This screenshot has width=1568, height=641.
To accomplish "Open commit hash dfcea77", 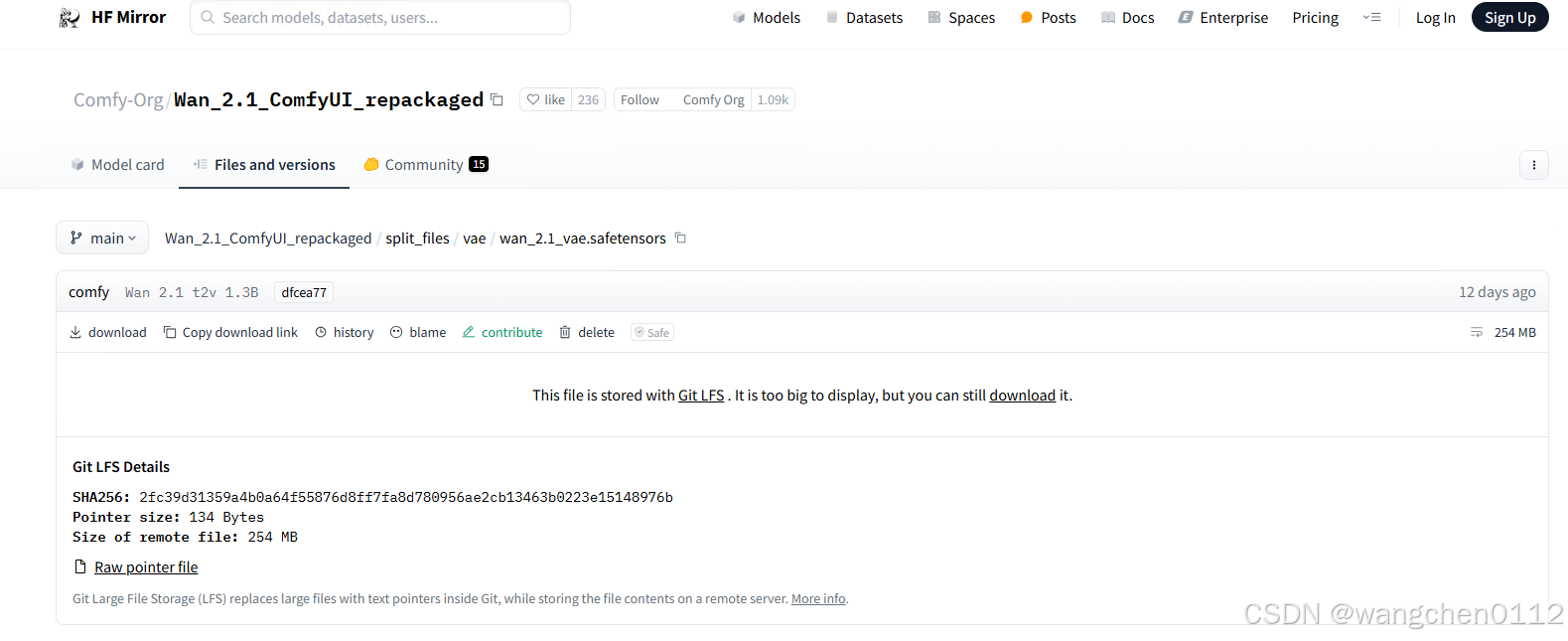I will 304,292.
